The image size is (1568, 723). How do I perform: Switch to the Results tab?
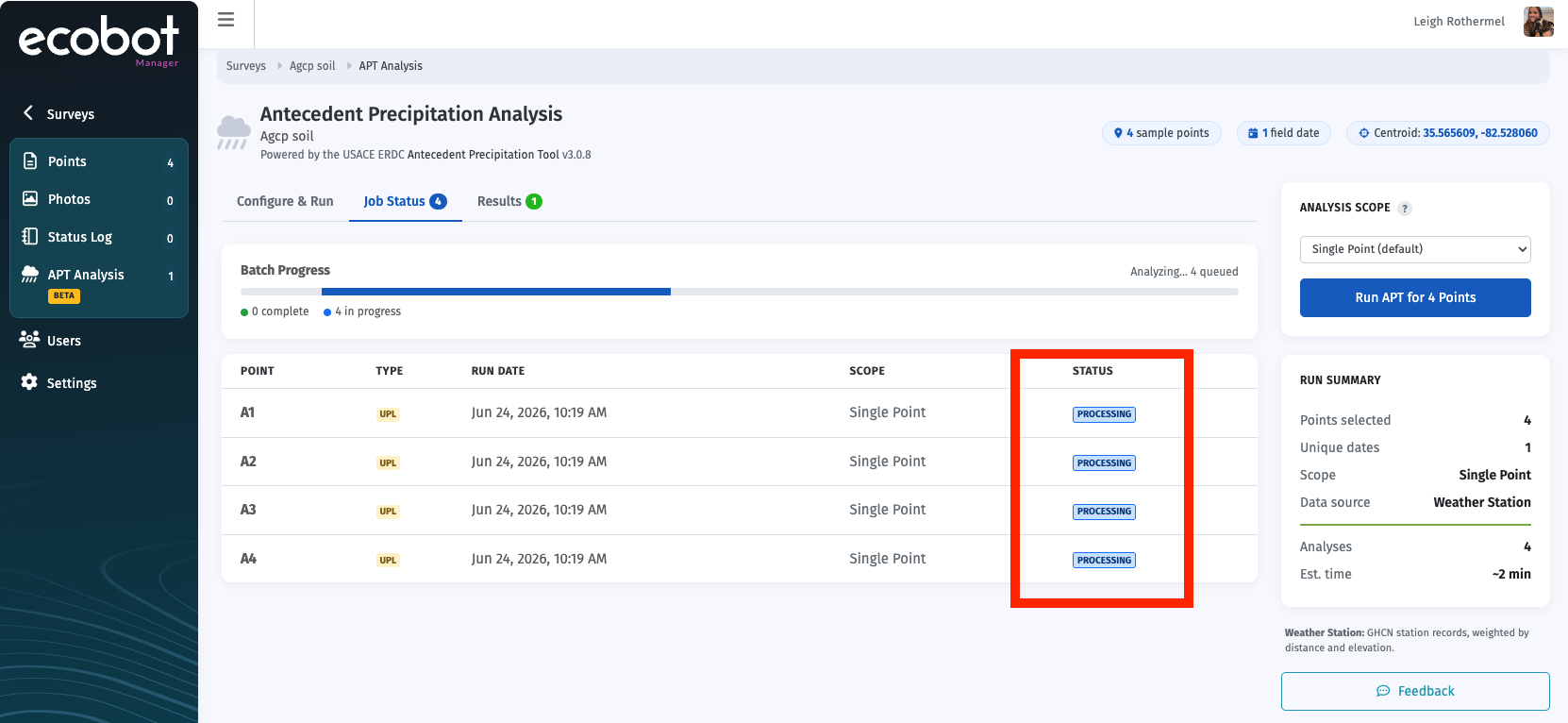coord(509,201)
